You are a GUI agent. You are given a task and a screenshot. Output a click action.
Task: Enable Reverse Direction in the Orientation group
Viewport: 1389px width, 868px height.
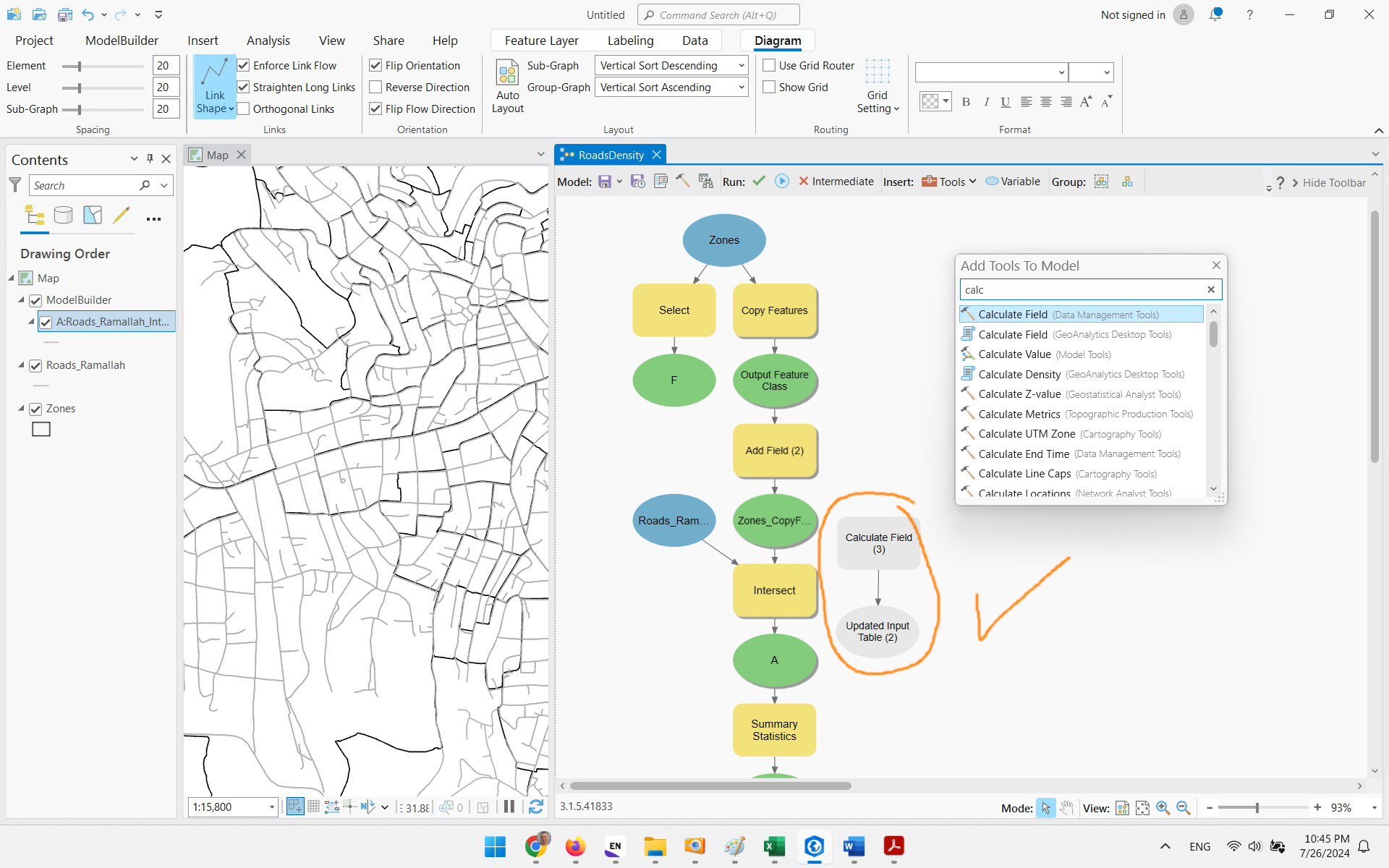(x=375, y=87)
